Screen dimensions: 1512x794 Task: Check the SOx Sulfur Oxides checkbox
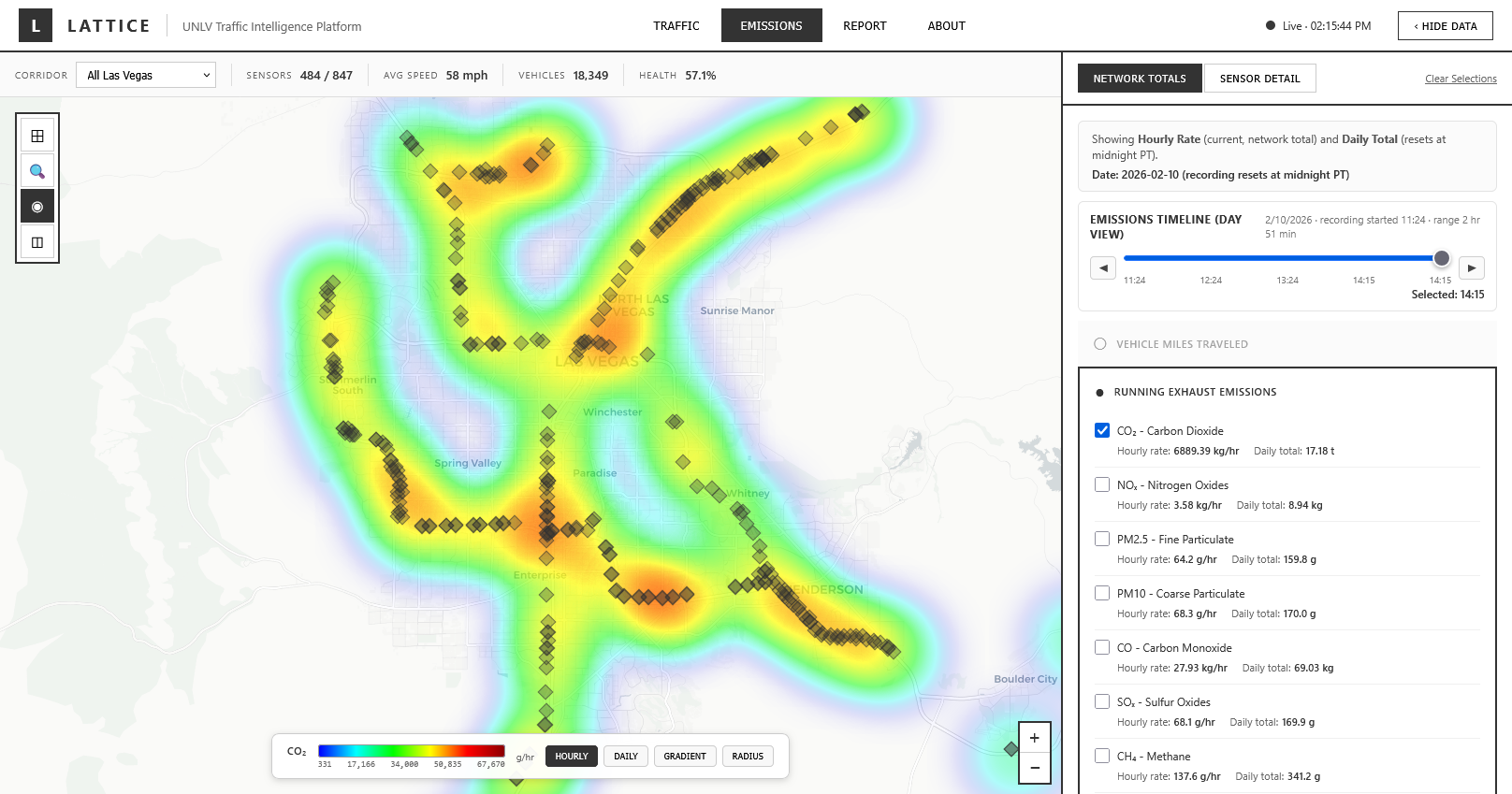pyautogui.click(x=1102, y=701)
